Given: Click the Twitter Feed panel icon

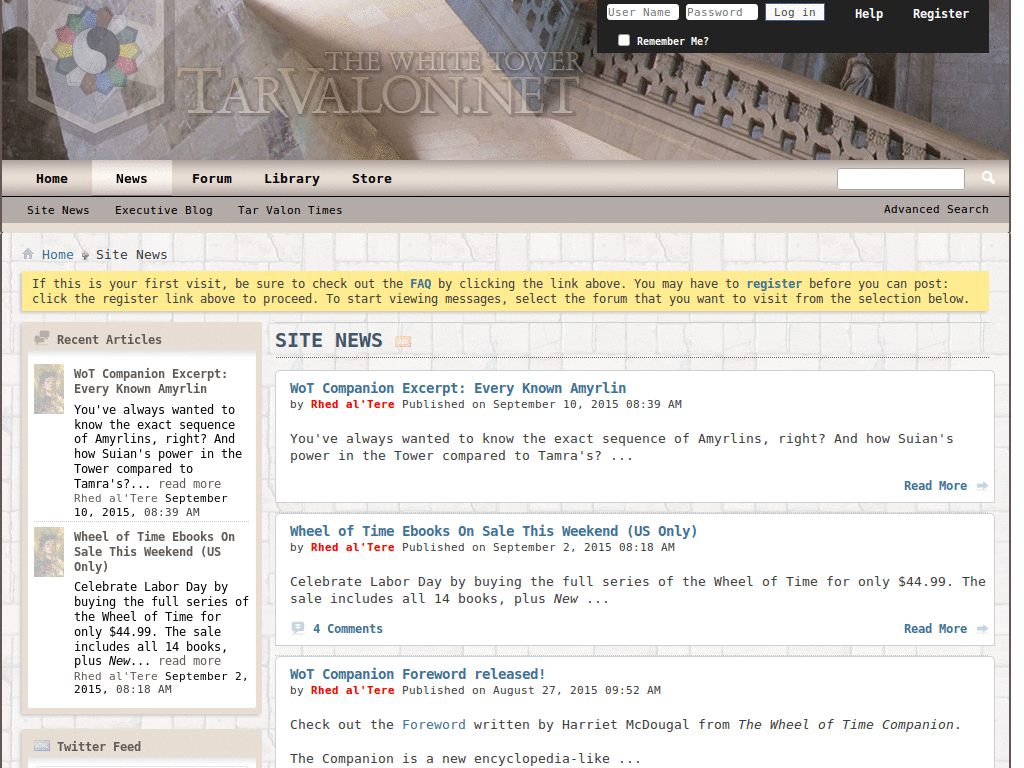Looking at the screenshot, I should pyautogui.click(x=42, y=746).
